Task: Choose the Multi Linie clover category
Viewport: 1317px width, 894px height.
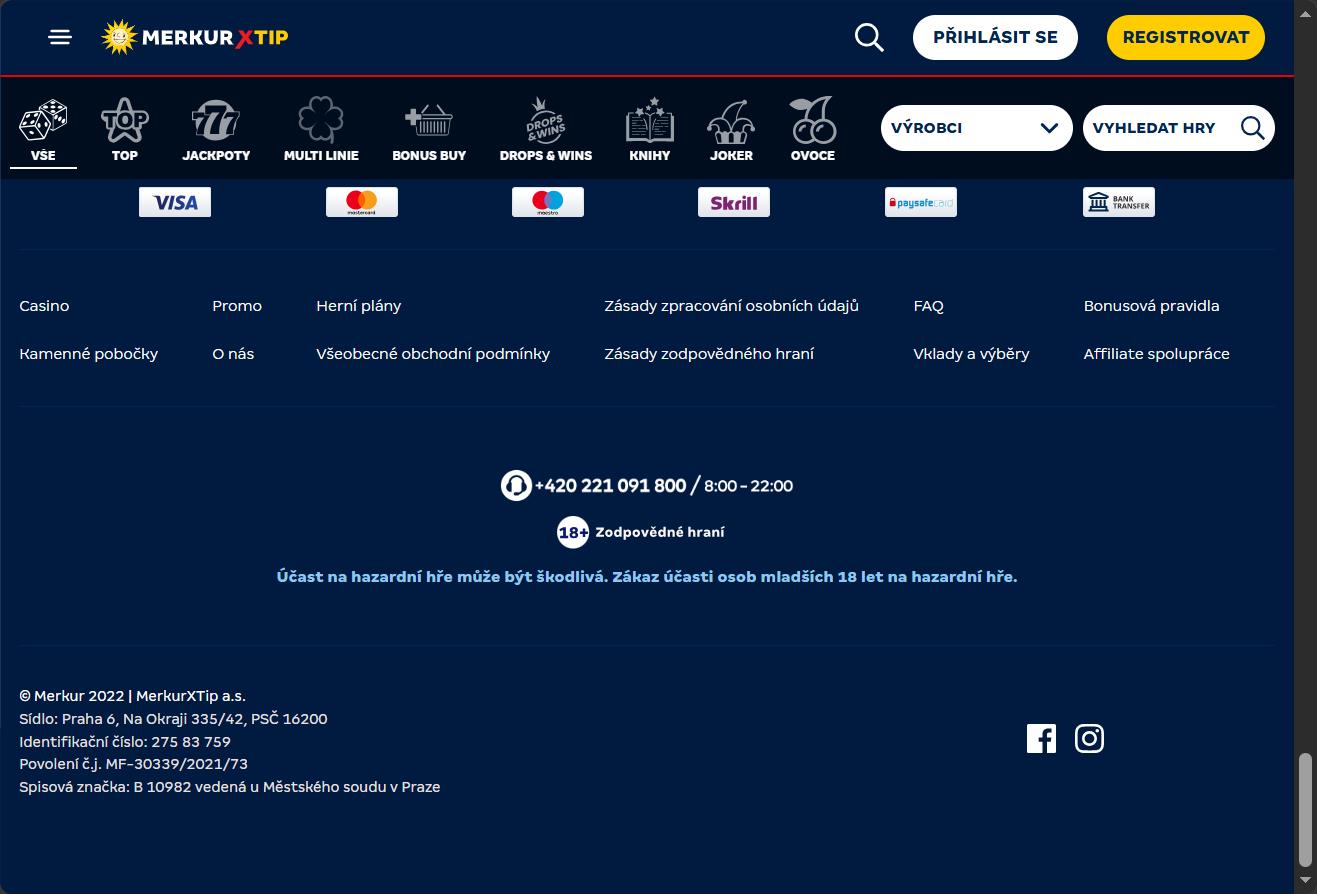Action: coord(321,131)
